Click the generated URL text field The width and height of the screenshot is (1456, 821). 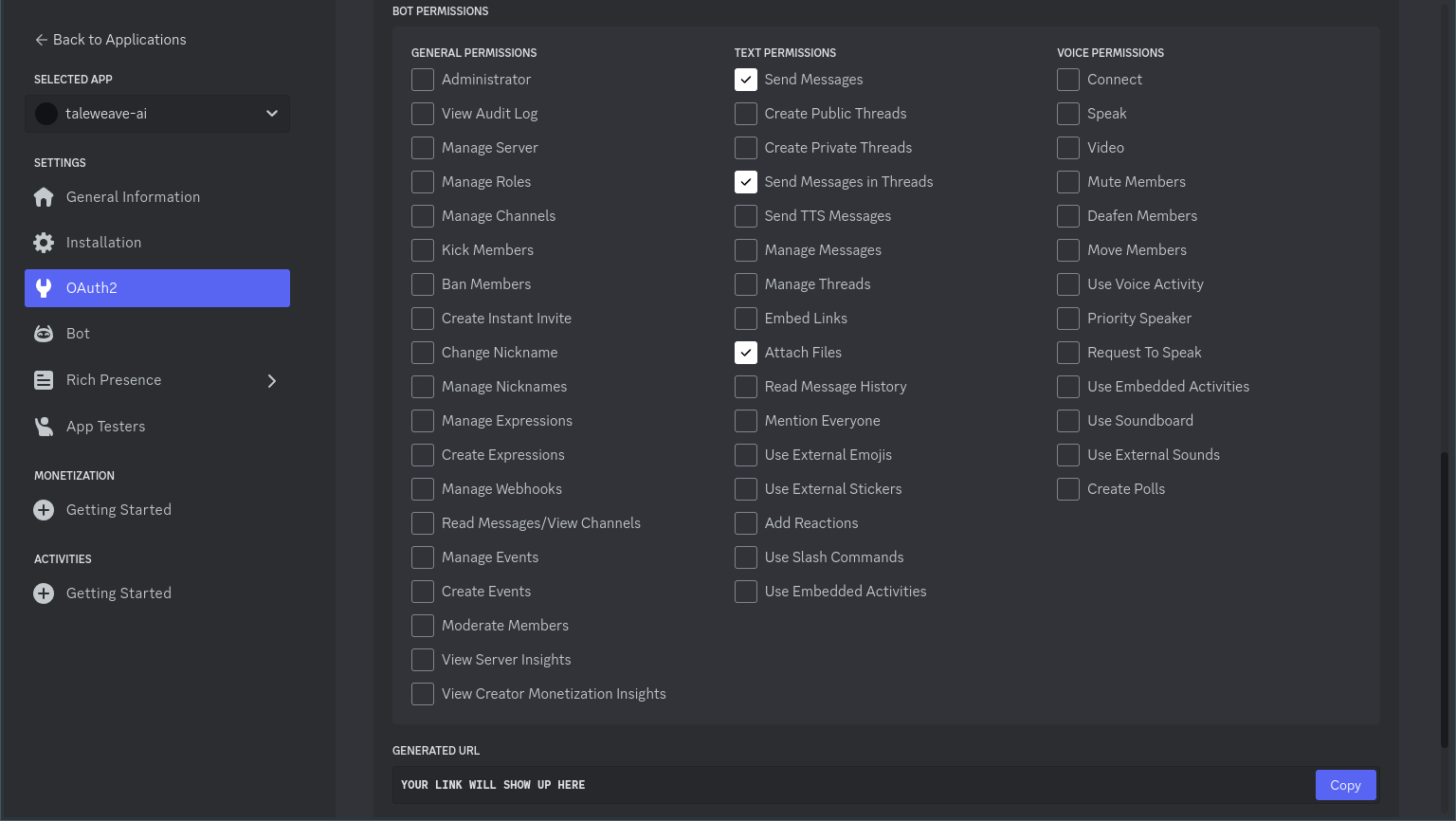click(x=853, y=785)
